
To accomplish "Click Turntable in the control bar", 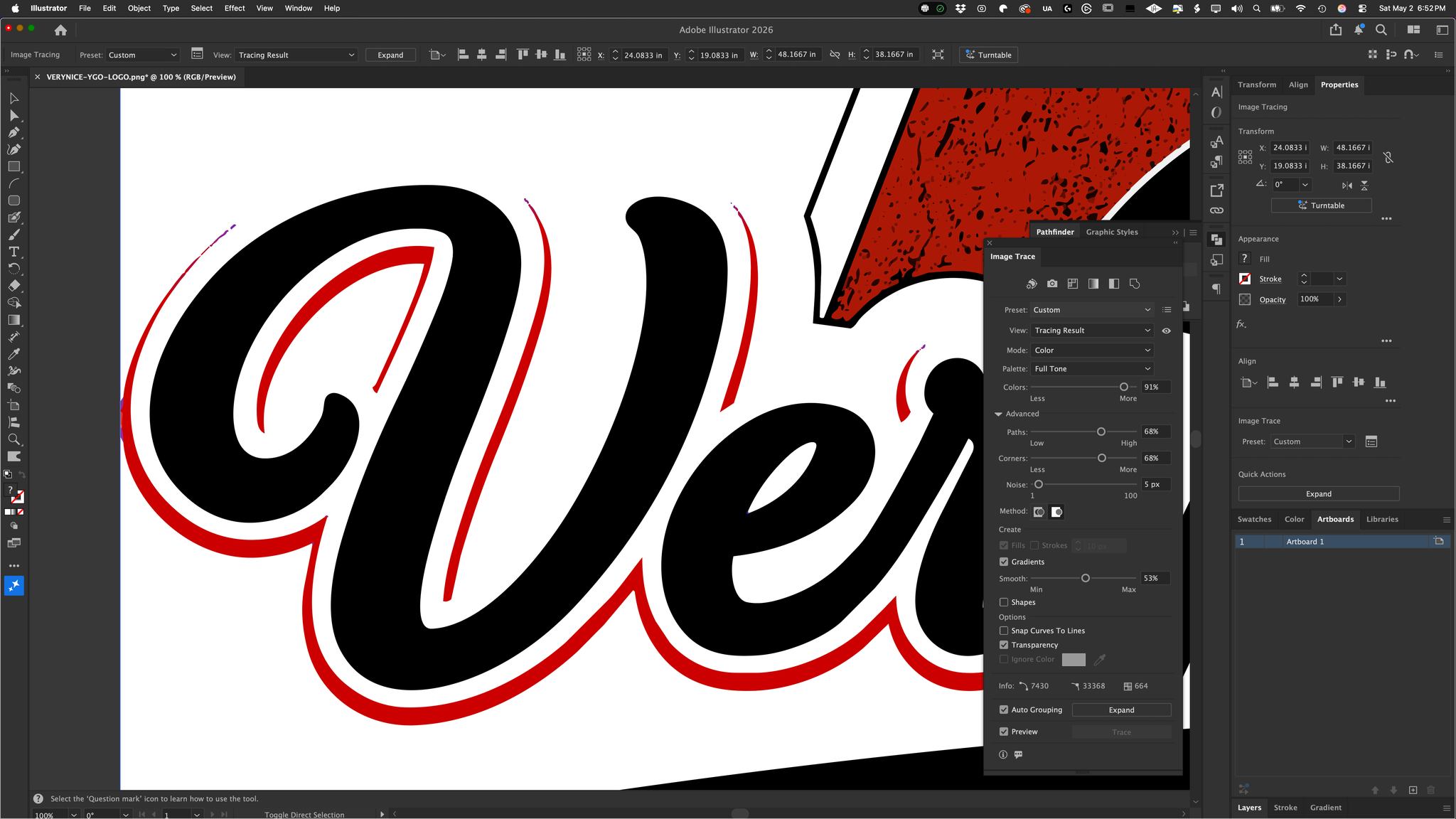I will pyautogui.click(x=988, y=55).
